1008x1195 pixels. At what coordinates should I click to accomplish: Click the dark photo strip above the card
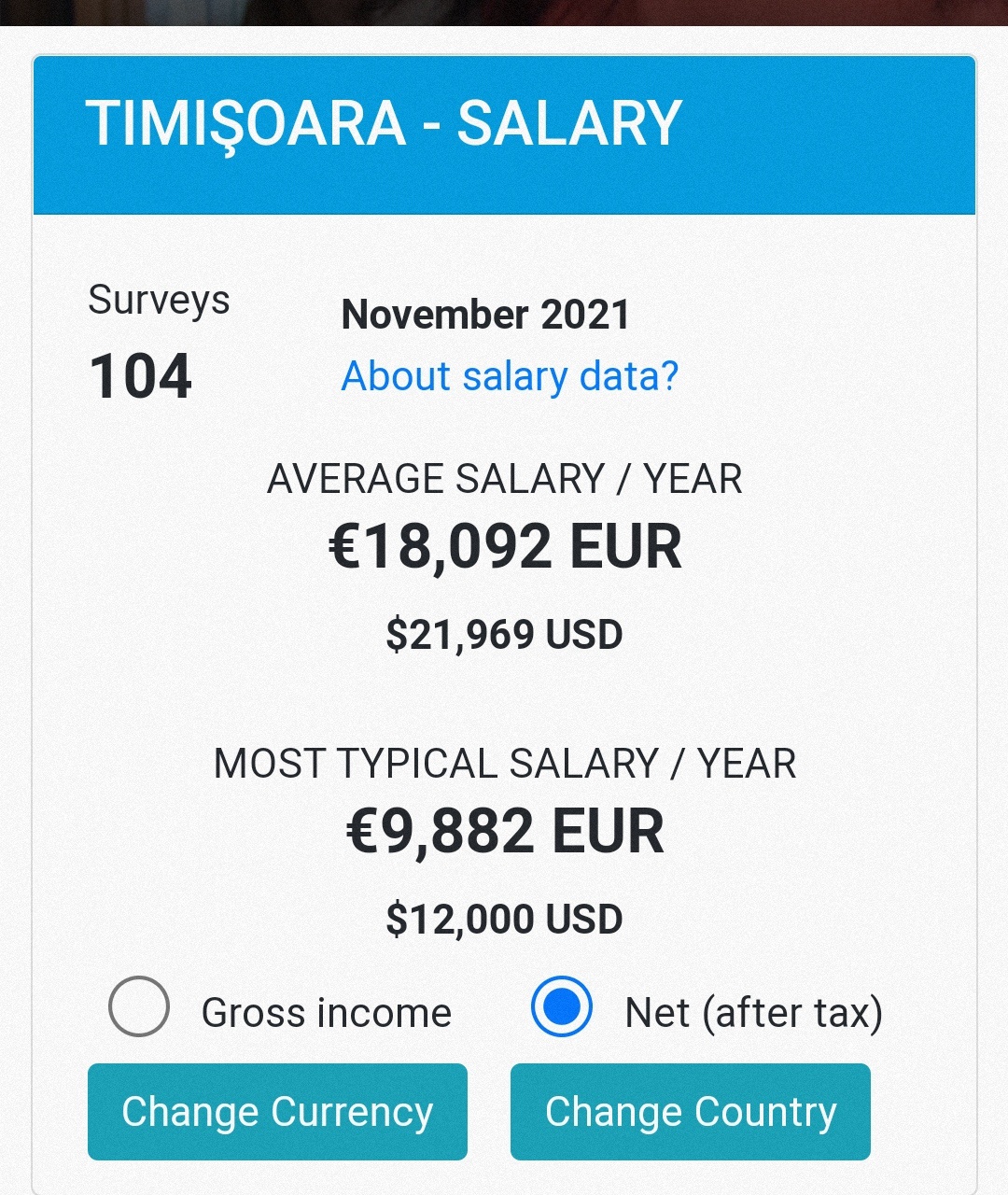pyautogui.click(x=504, y=11)
